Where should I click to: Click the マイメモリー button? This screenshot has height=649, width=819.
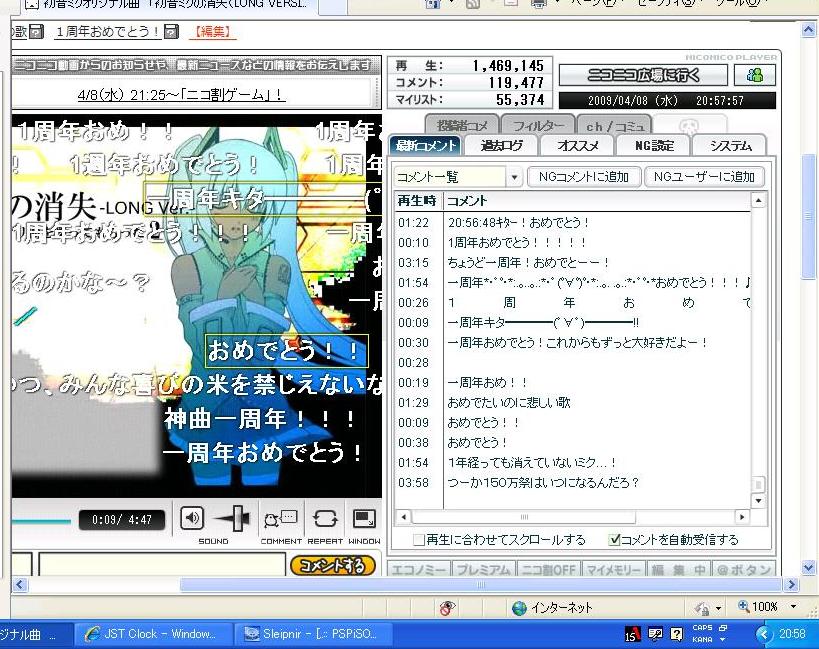613,570
